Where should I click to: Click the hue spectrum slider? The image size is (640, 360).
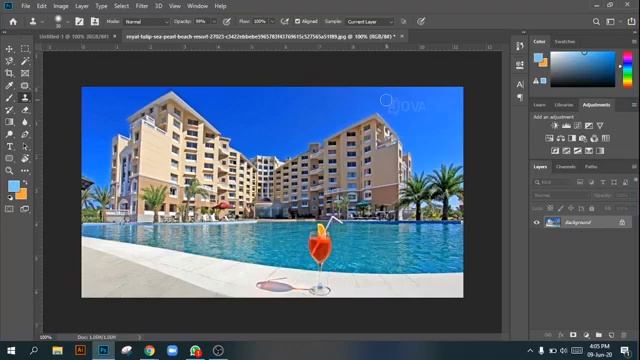[x=627, y=69]
